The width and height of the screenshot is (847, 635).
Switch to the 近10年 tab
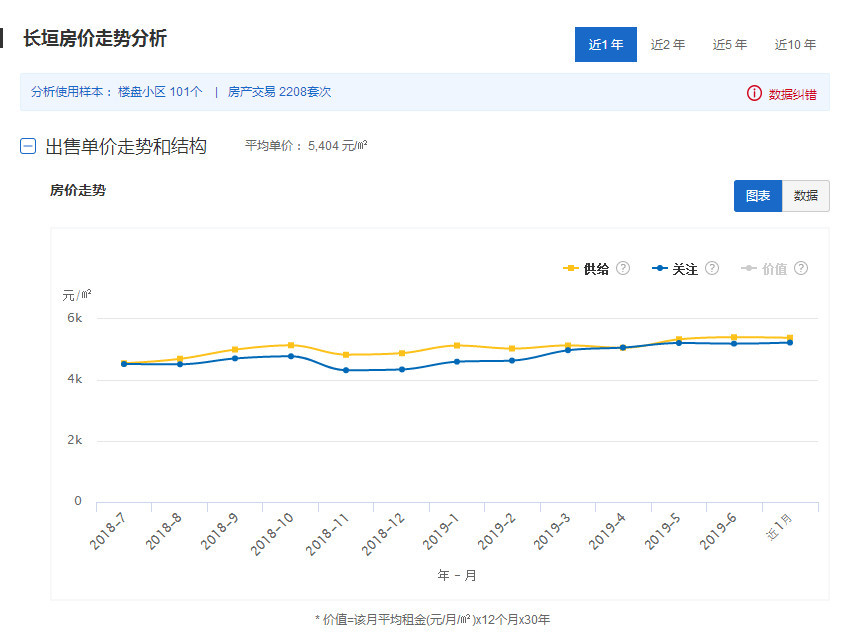click(x=795, y=44)
